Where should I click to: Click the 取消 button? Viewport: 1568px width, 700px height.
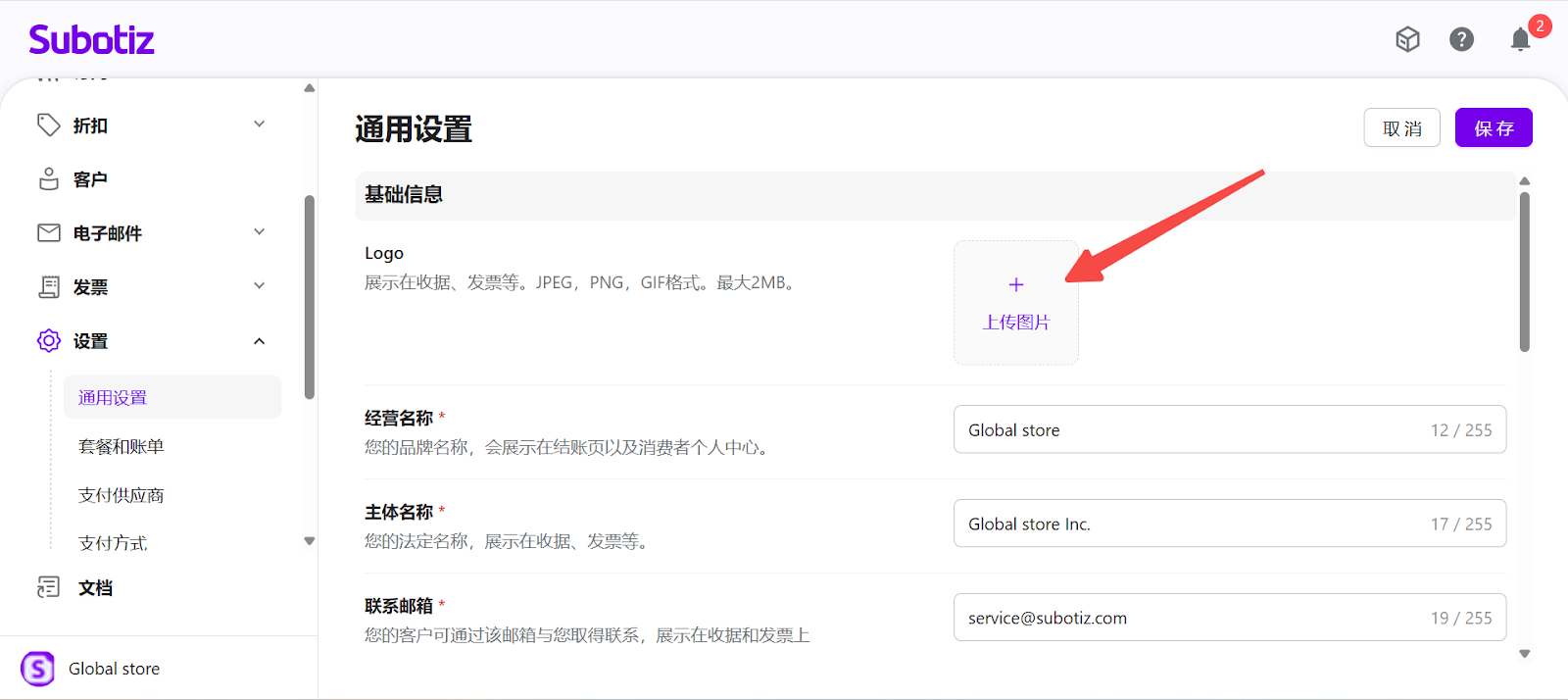point(1401,128)
